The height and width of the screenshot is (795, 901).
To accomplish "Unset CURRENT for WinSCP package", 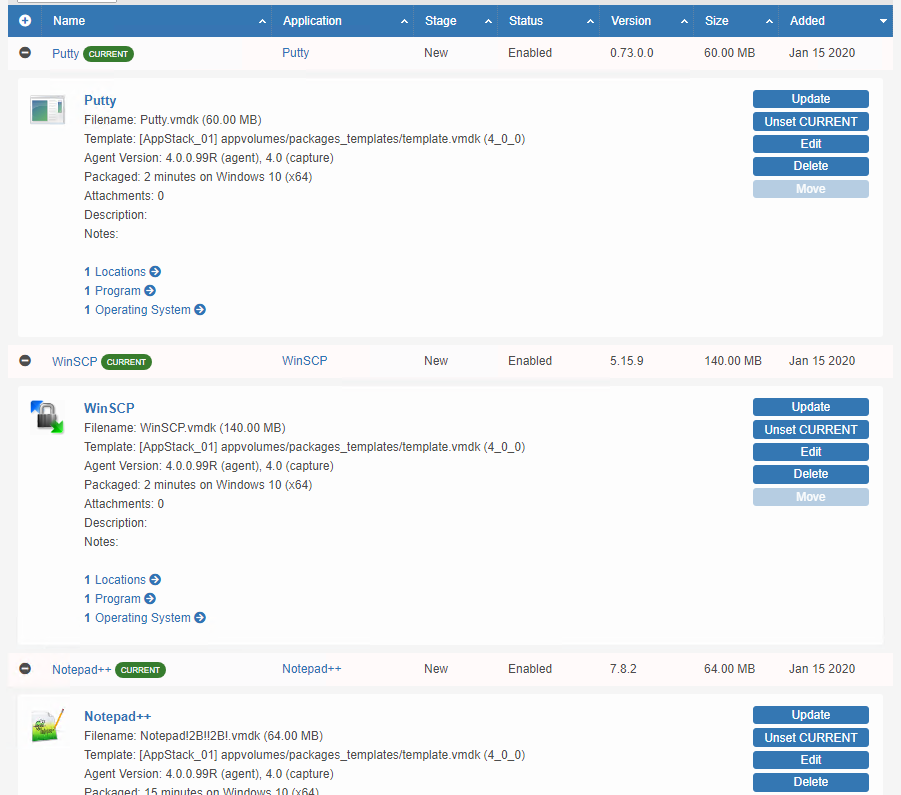I will (811, 429).
